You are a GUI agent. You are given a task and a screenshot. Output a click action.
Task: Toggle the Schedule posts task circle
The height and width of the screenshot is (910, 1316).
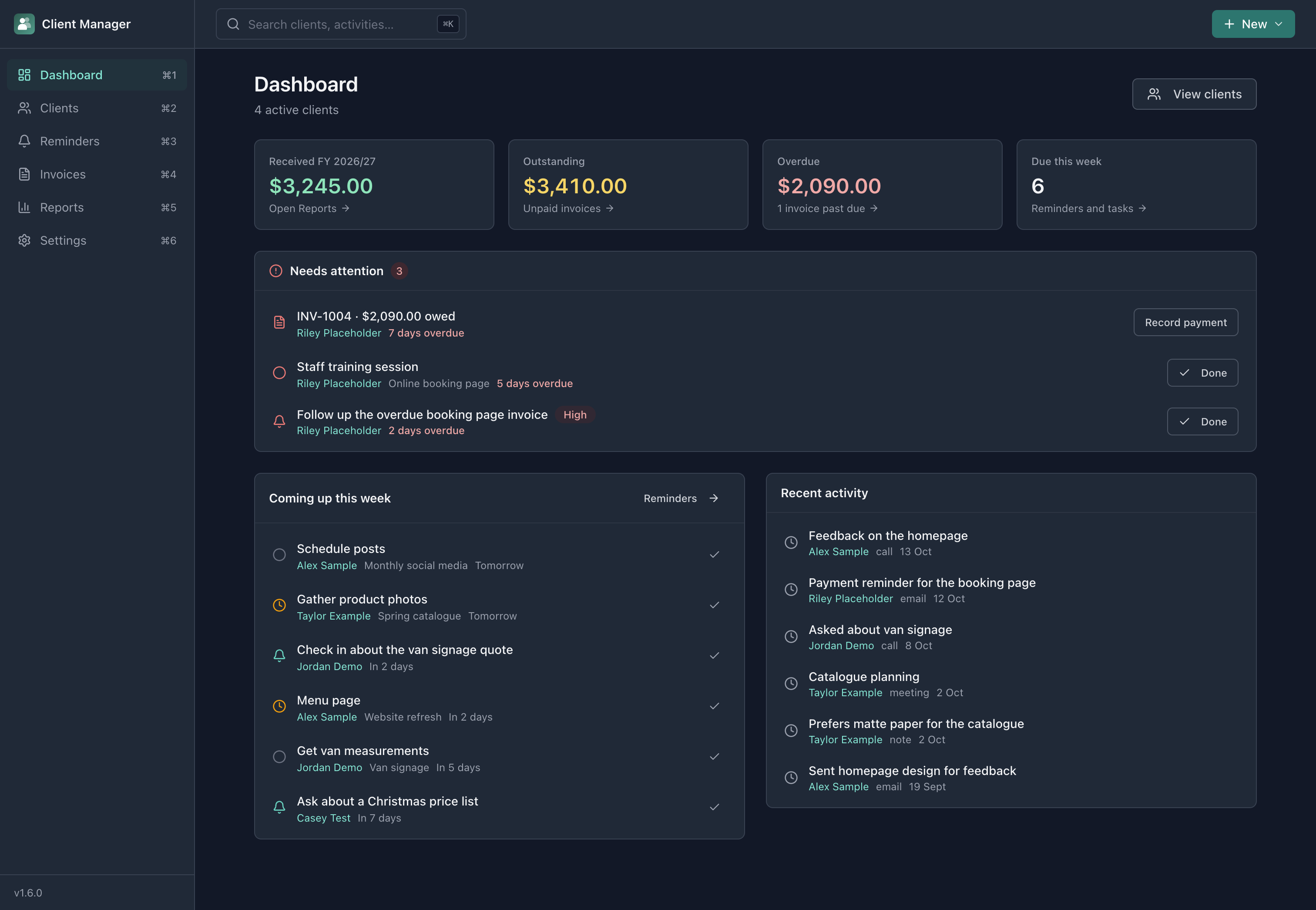pyautogui.click(x=279, y=555)
